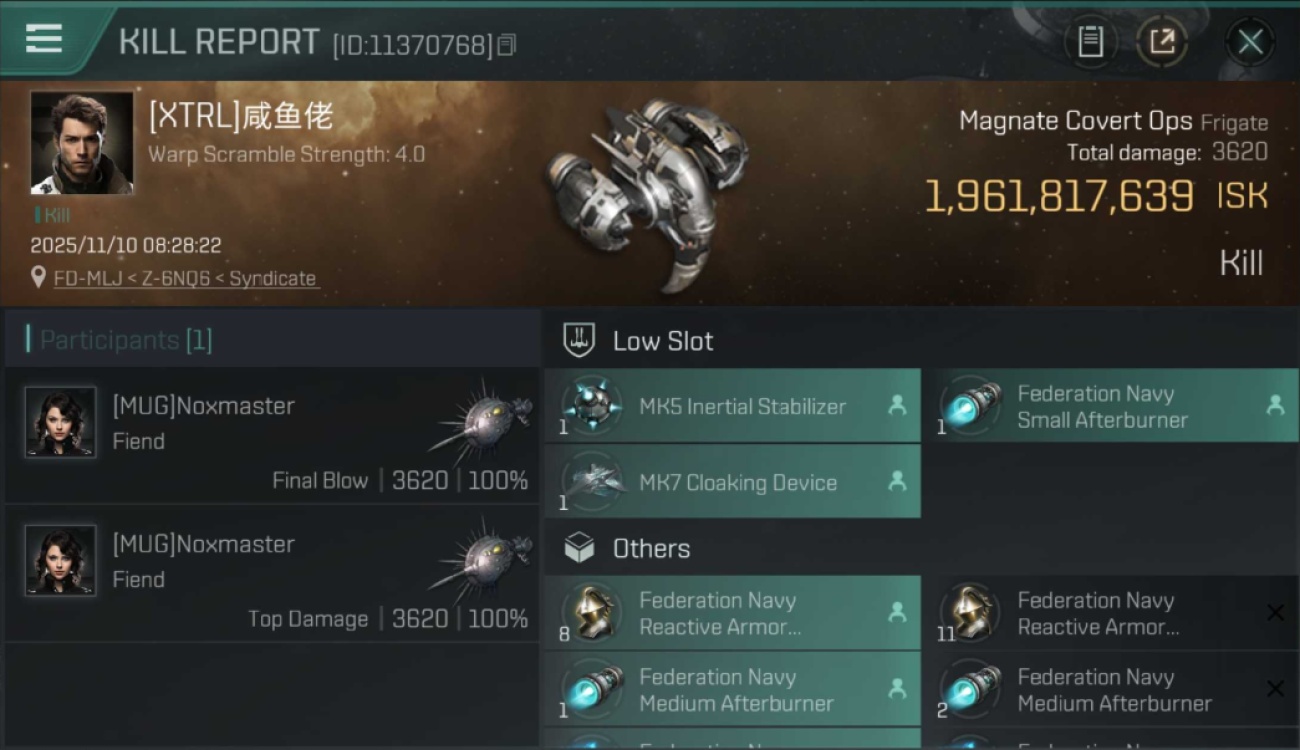This screenshot has height=750, width=1300.
Task: Copy the kill report ID
Action: coord(507,45)
